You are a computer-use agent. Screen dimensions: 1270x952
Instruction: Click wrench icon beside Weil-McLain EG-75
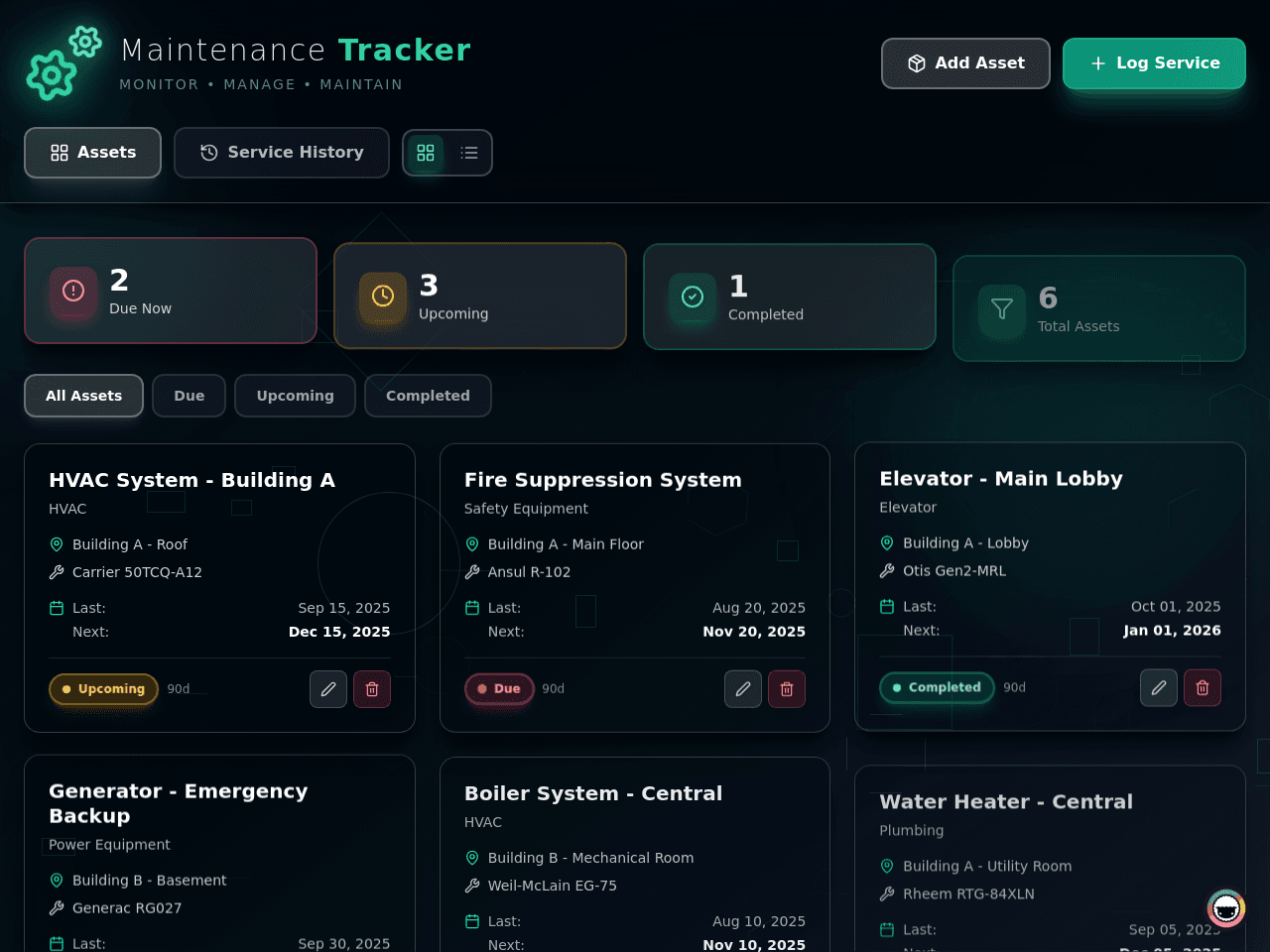pyautogui.click(x=472, y=886)
